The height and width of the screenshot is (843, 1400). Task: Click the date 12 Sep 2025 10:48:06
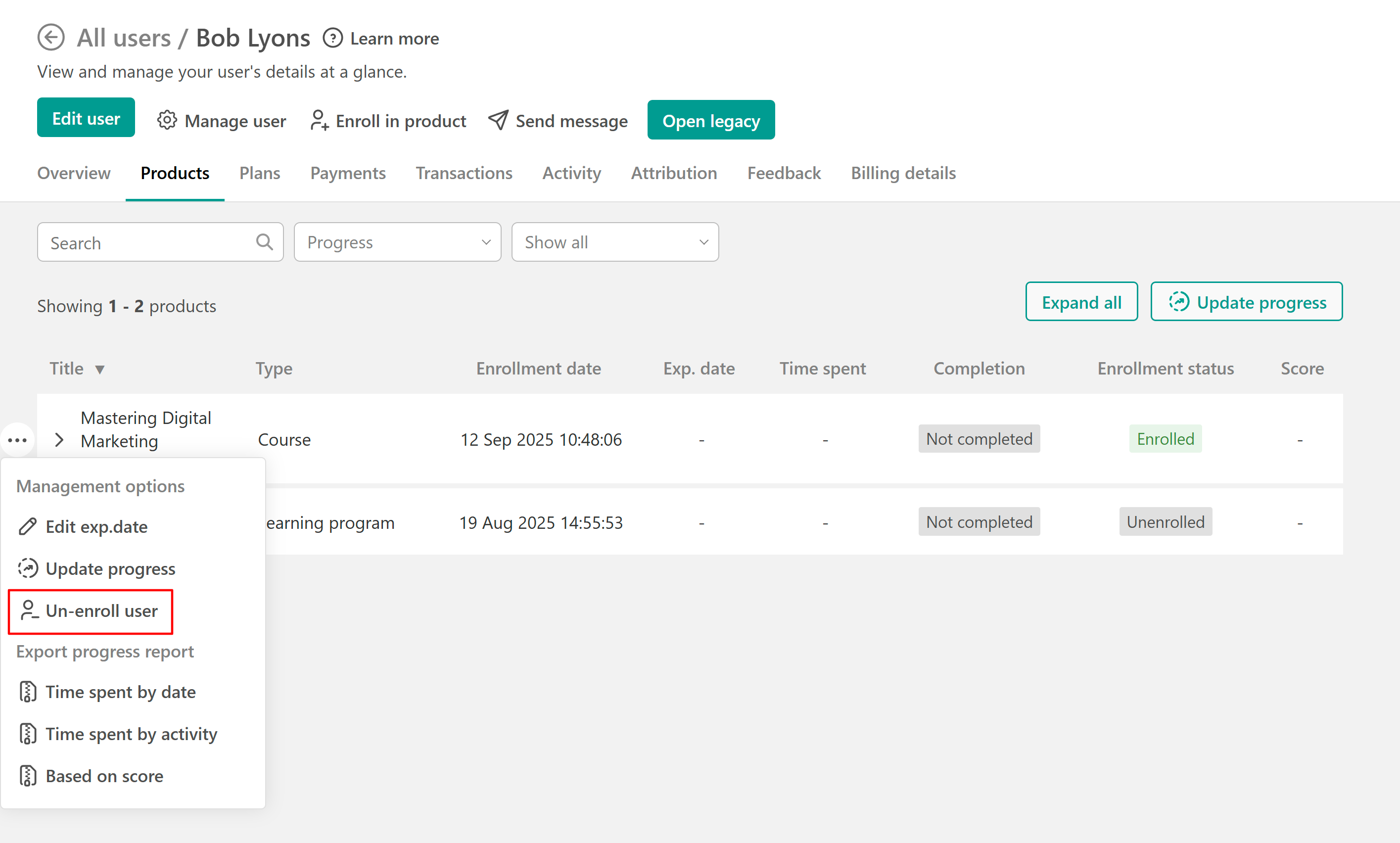tap(541, 440)
